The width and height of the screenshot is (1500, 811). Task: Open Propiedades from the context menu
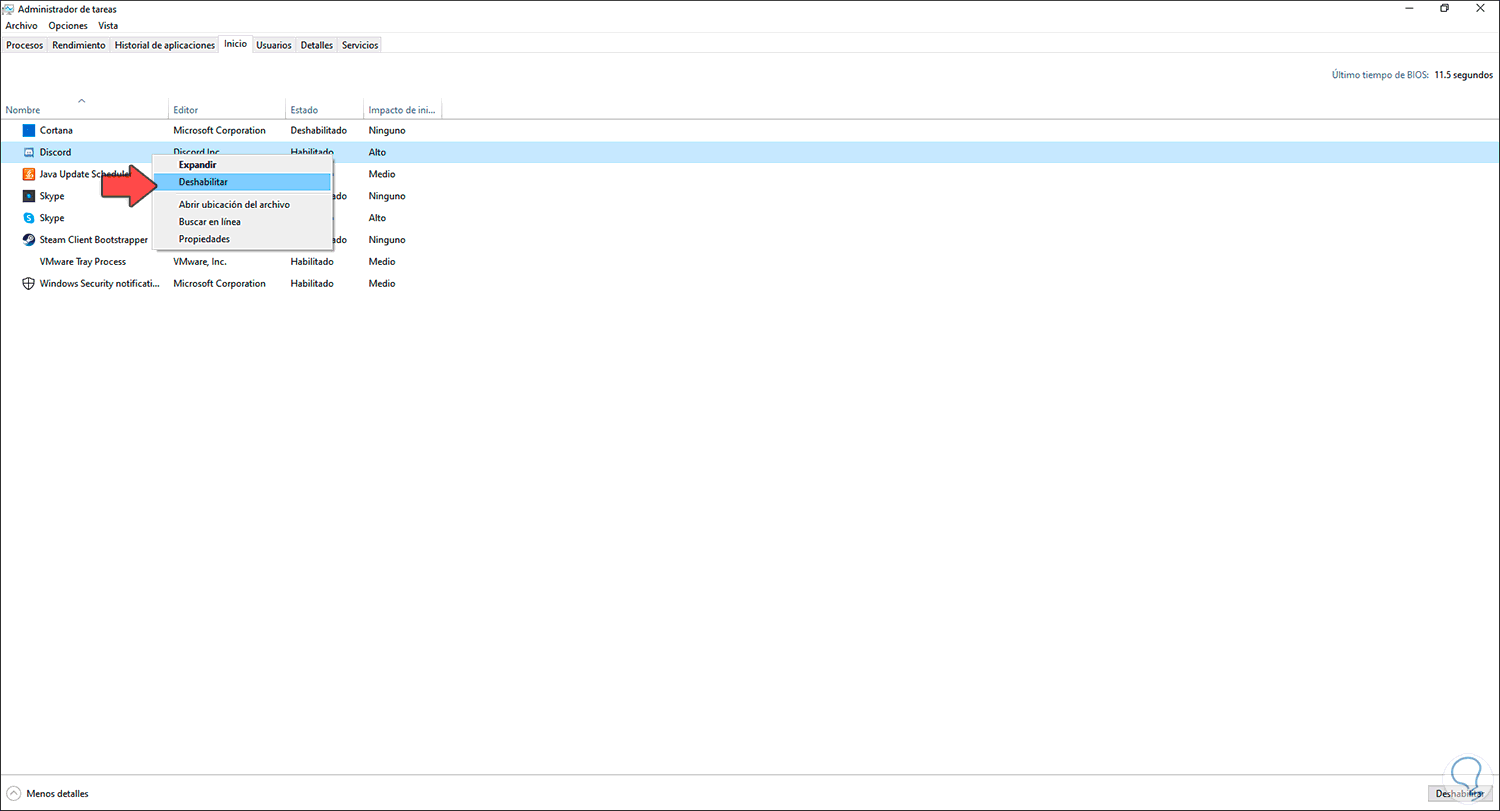point(242,239)
